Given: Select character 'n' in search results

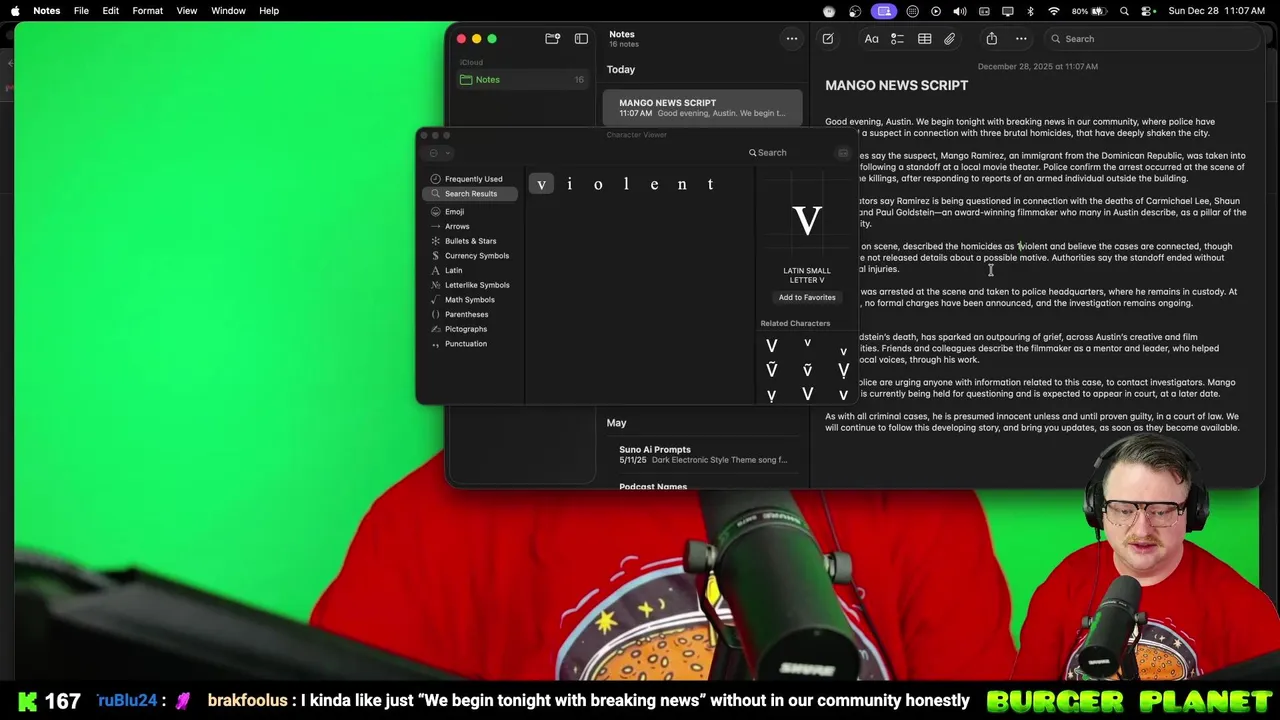Looking at the screenshot, I should (682, 184).
